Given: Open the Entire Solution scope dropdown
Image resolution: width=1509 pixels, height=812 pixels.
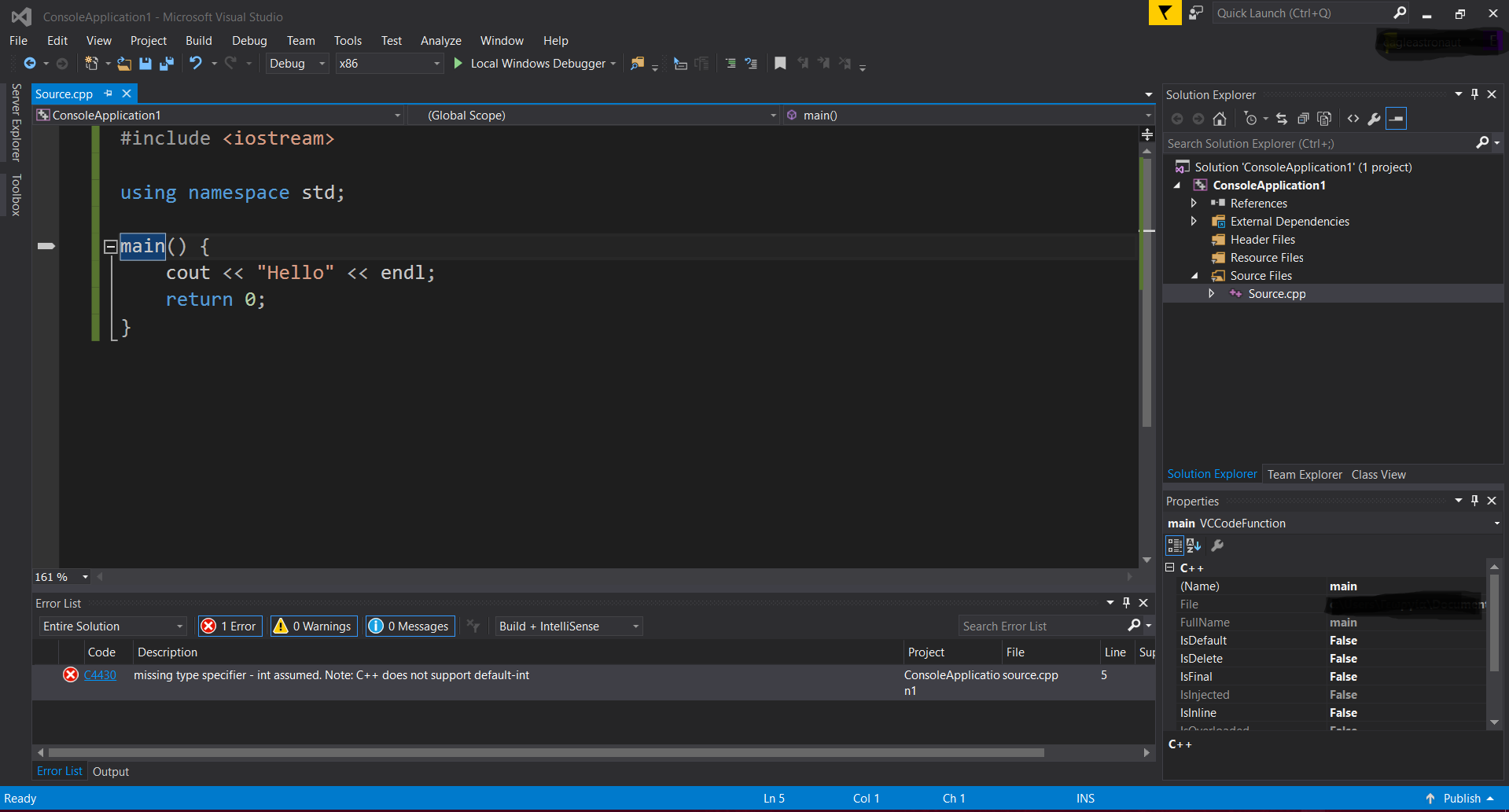Looking at the screenshot, I should point(112,626).
